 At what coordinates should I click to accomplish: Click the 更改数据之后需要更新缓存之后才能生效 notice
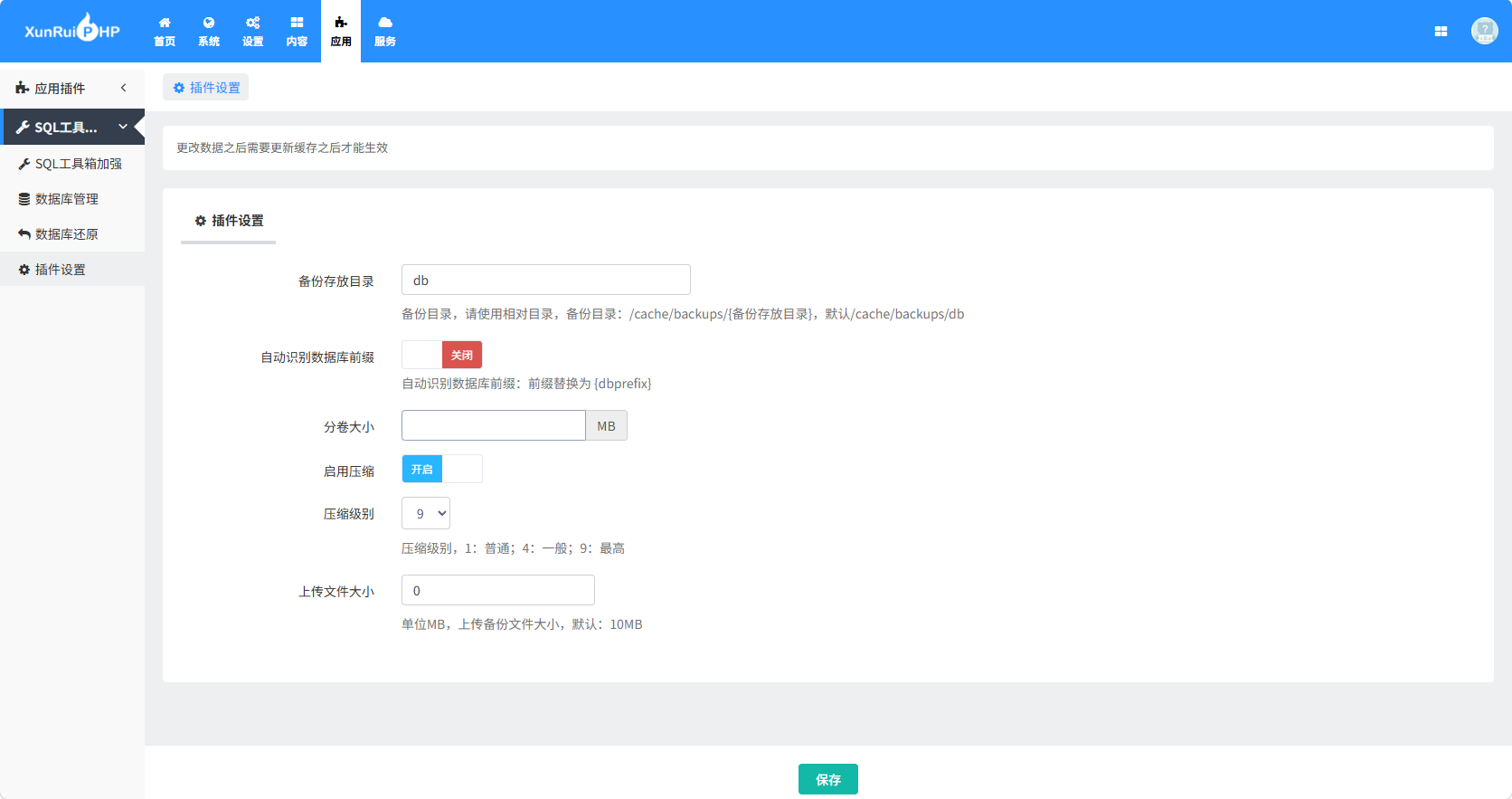click(x=282, y=147)
